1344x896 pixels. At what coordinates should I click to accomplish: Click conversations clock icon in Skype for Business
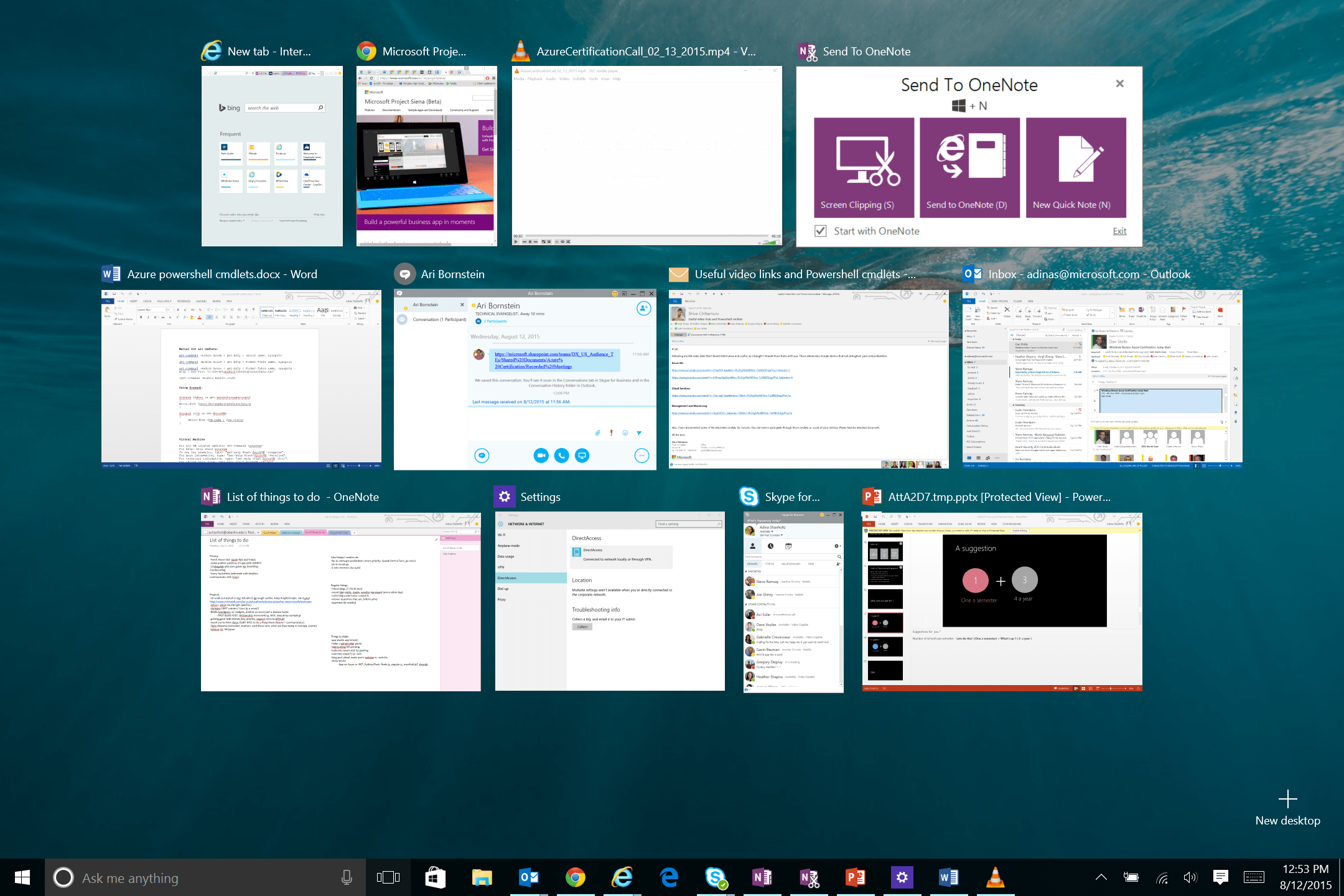tap(770, 546)
